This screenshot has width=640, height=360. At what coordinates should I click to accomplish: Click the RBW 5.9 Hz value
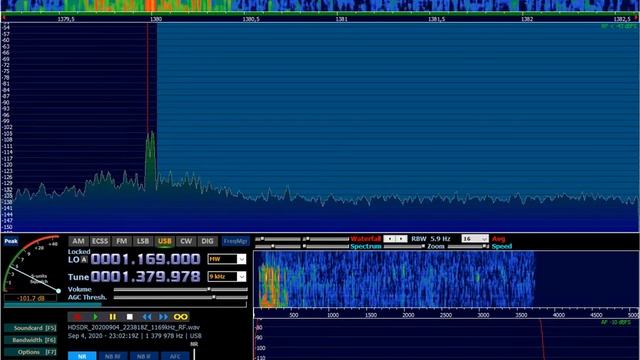(431, 239)
